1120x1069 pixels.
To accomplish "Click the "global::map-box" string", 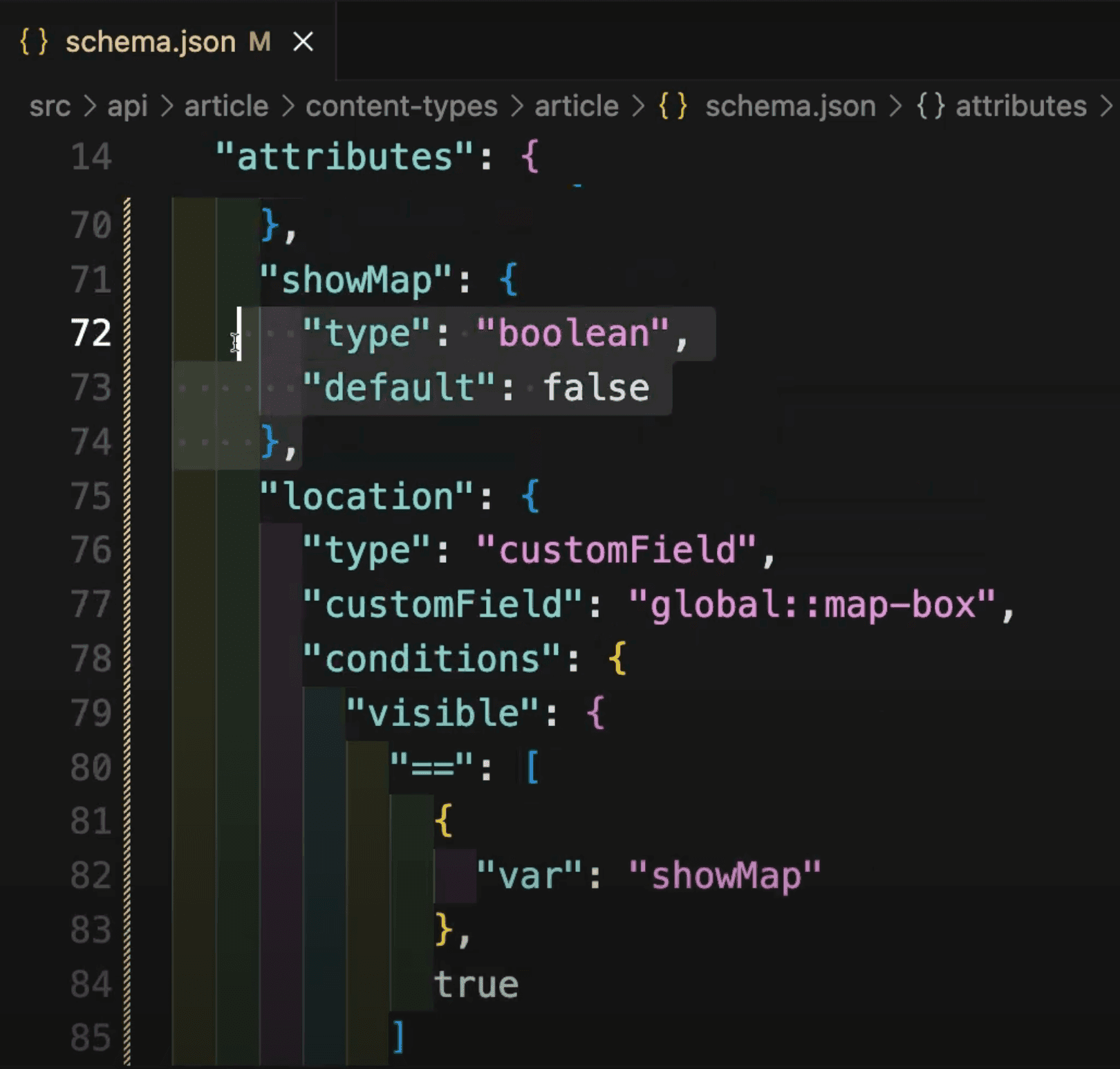I will point(813,604).
